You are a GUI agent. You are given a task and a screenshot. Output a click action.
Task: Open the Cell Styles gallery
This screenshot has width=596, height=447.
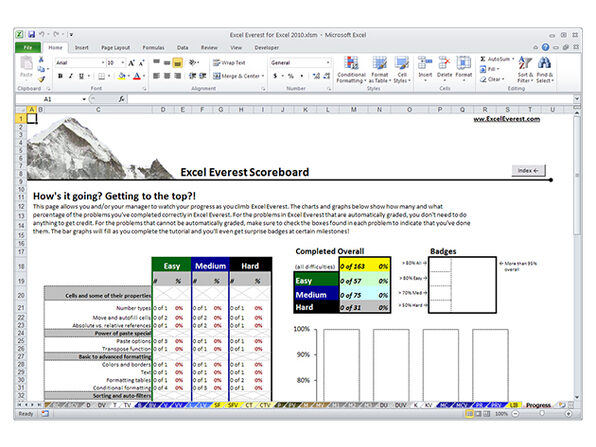pos(402,70)
